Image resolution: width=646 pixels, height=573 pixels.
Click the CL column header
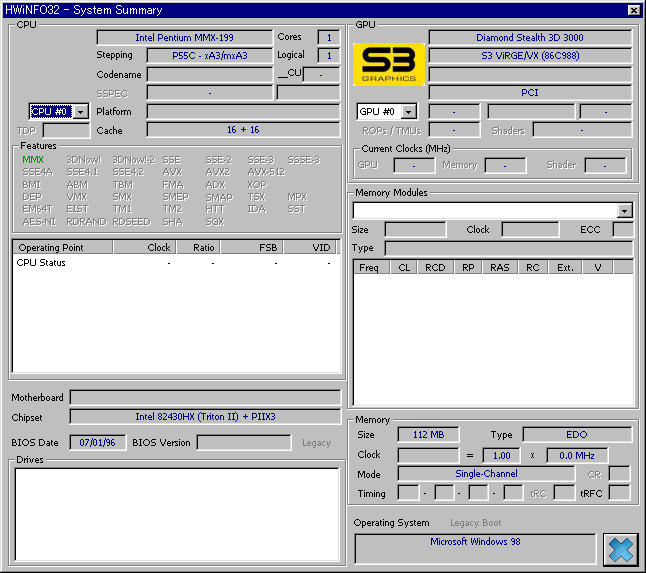404,268
